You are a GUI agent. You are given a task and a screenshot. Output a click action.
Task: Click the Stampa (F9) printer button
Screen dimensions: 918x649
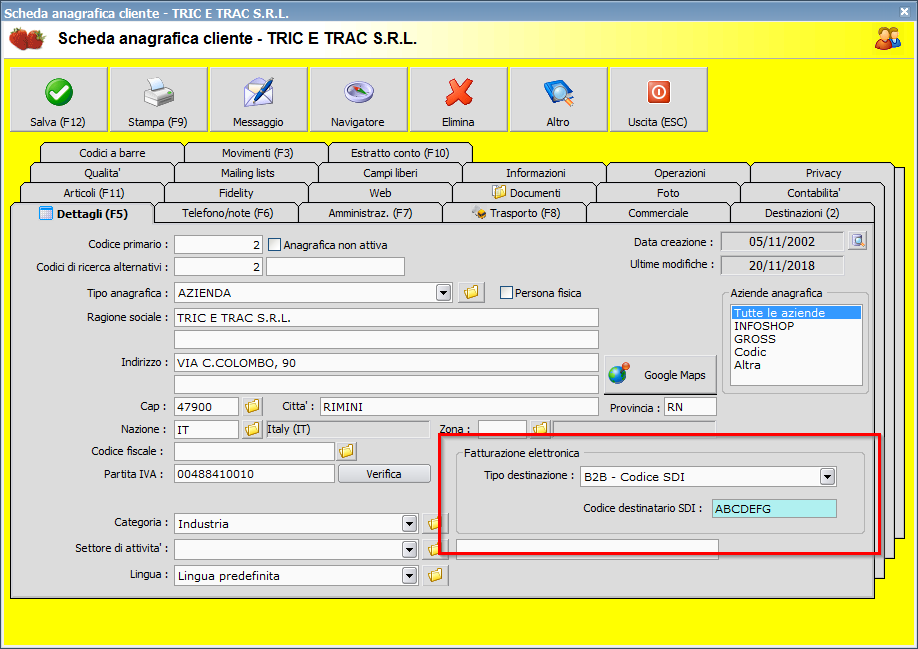158,99
